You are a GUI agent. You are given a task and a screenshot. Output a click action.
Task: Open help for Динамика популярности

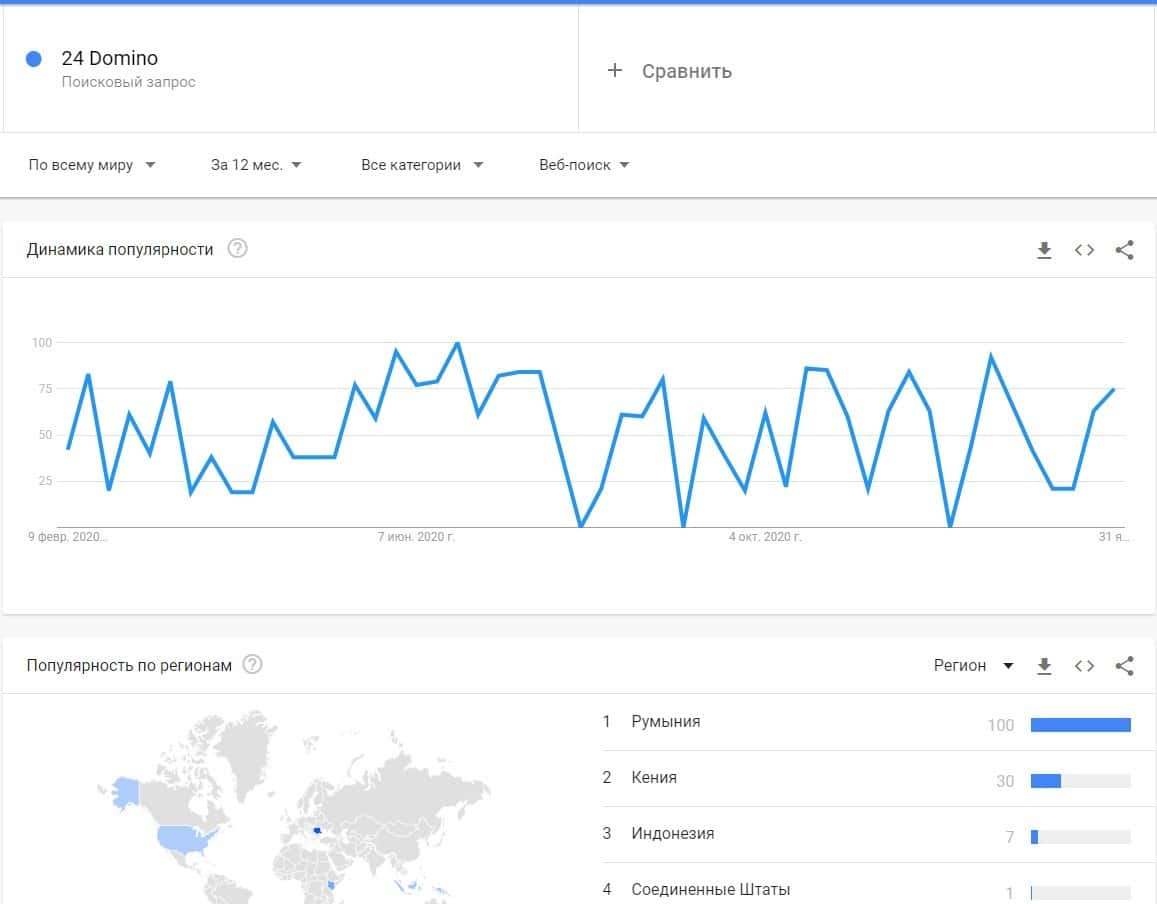tap(237, 249)
